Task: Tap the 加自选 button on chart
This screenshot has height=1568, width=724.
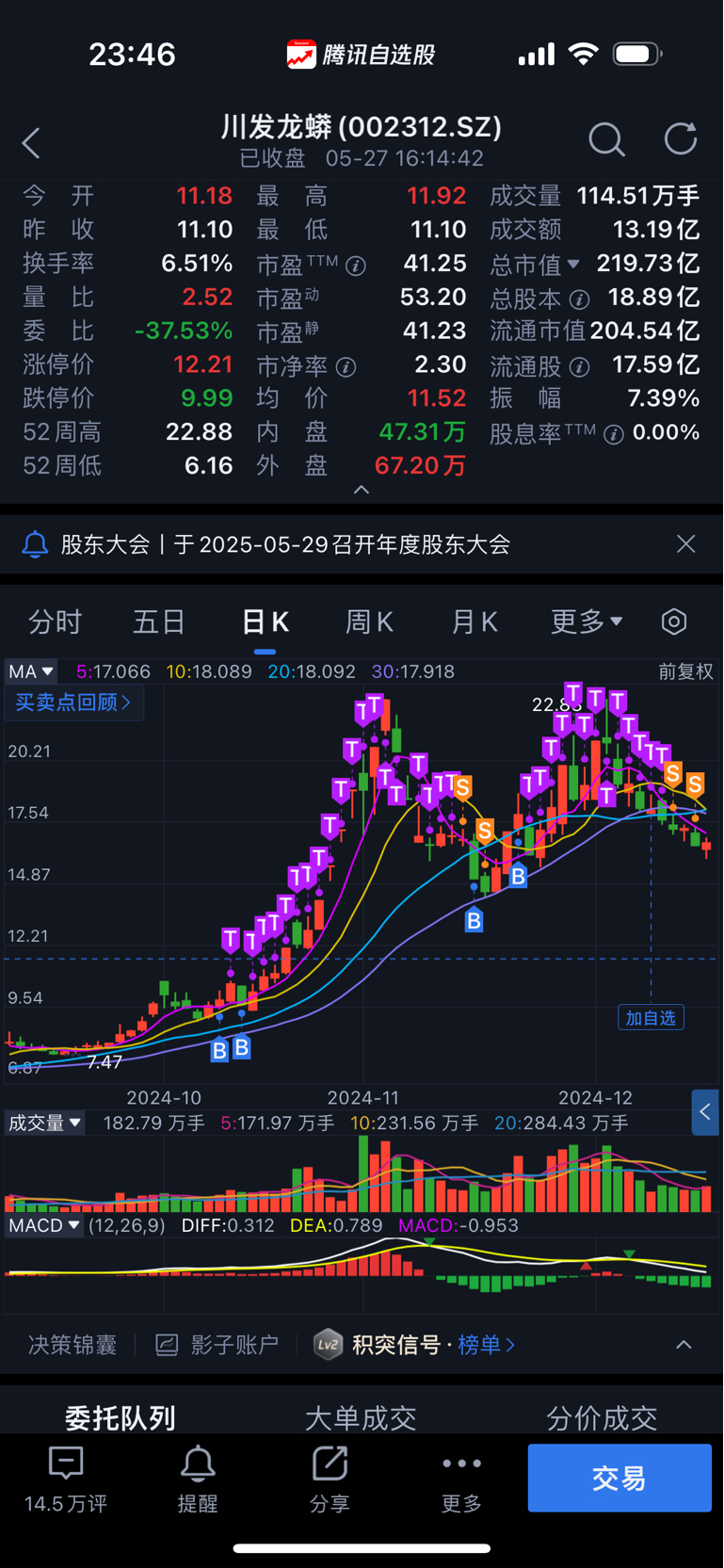Action: tap(651, 1018)
